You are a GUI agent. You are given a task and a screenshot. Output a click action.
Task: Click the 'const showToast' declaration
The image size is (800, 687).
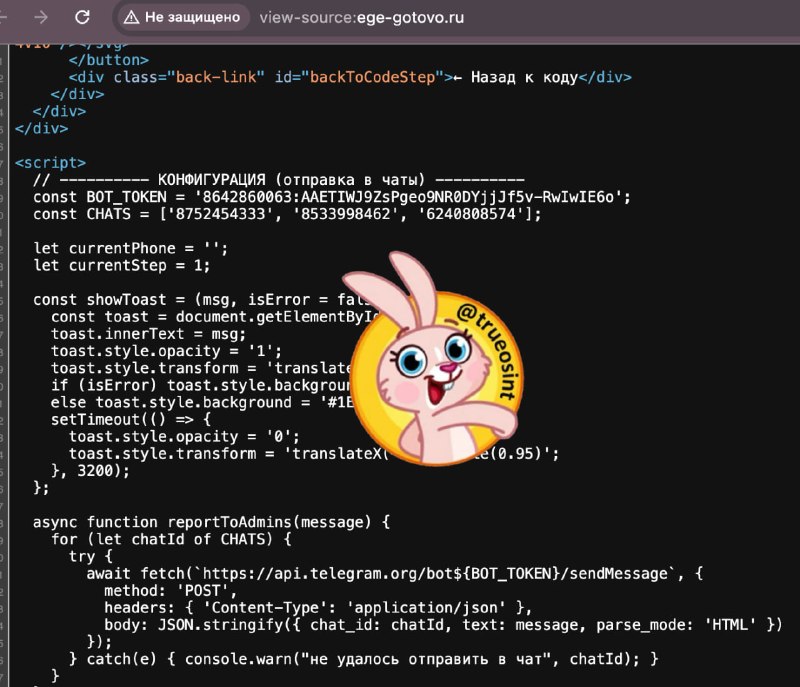point(202,299)
